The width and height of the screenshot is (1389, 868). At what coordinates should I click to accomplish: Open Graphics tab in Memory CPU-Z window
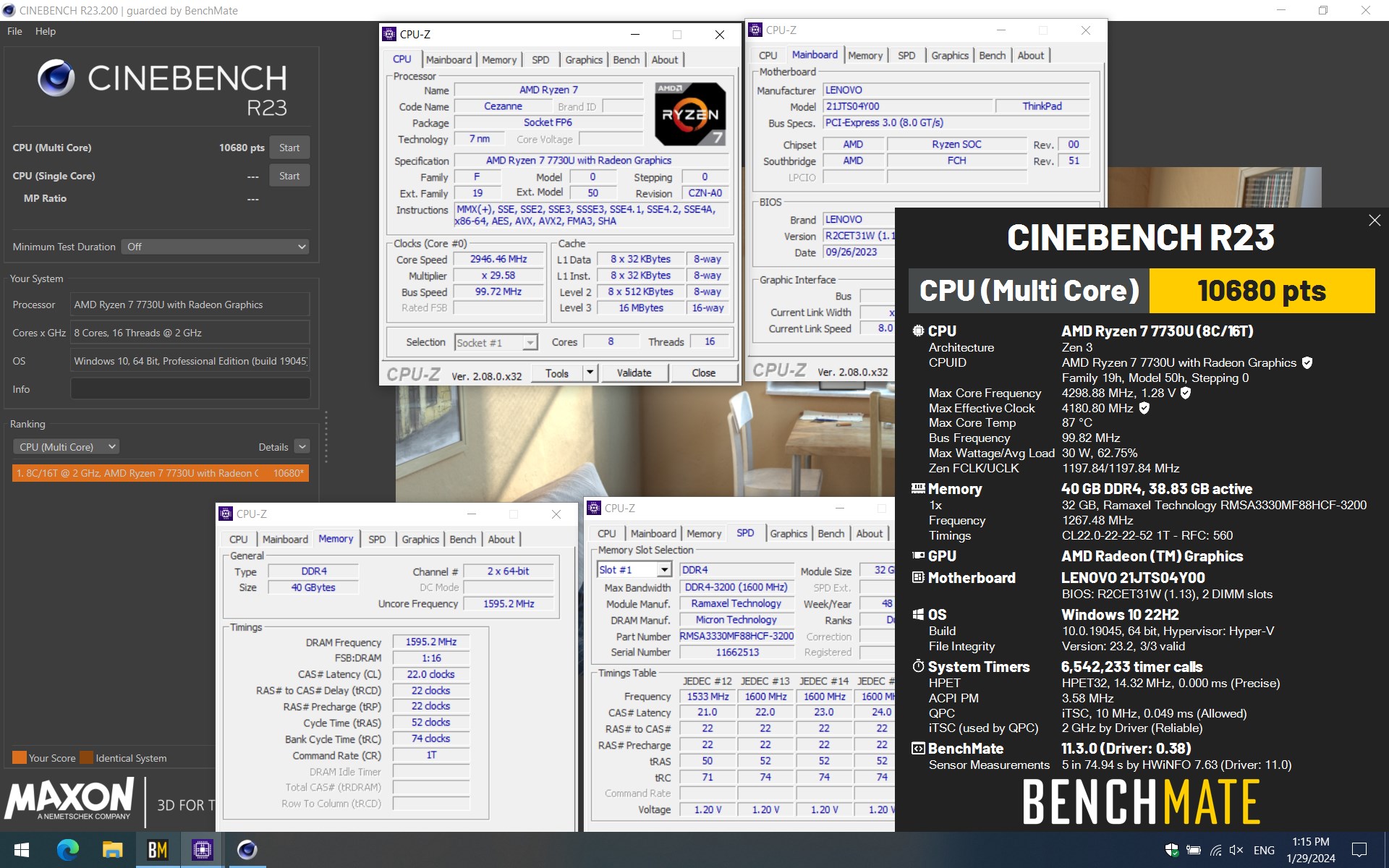[x=420, y=540]
